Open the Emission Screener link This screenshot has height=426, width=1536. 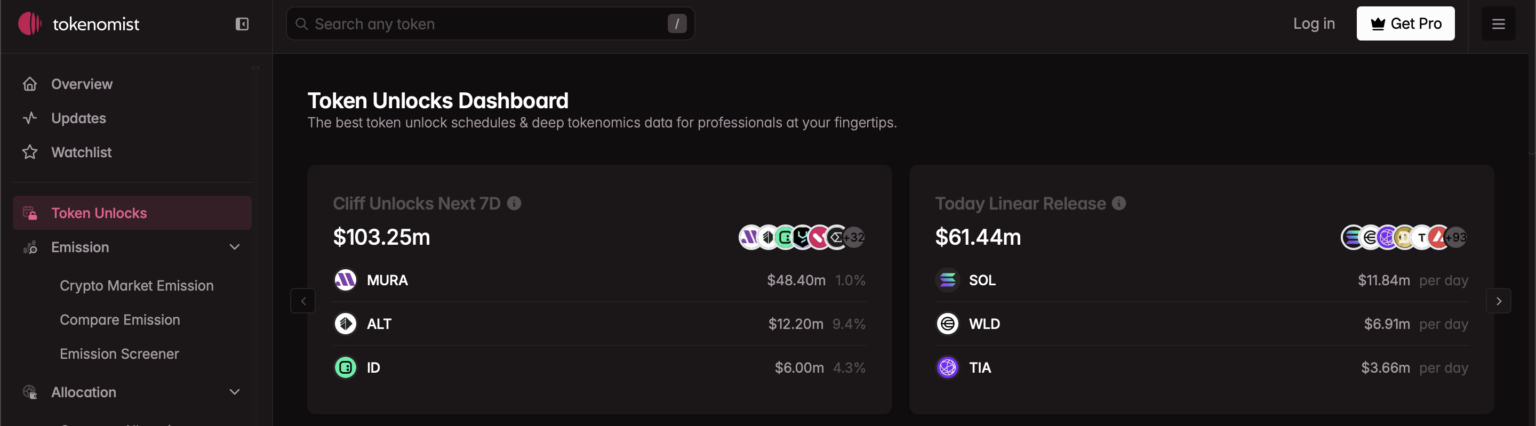[119, 354]
